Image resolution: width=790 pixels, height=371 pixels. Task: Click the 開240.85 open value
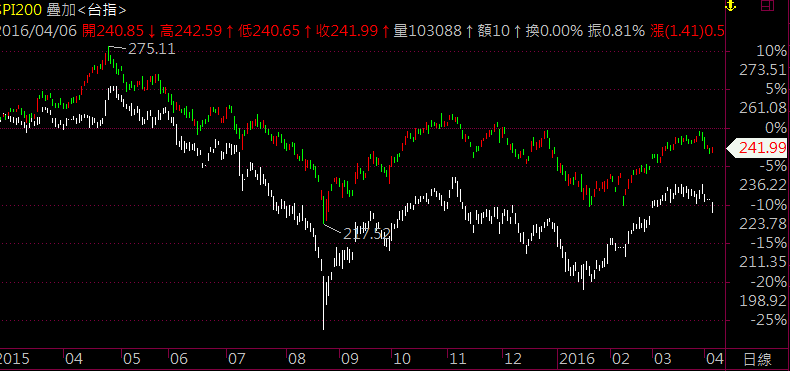tap(114, 31)
